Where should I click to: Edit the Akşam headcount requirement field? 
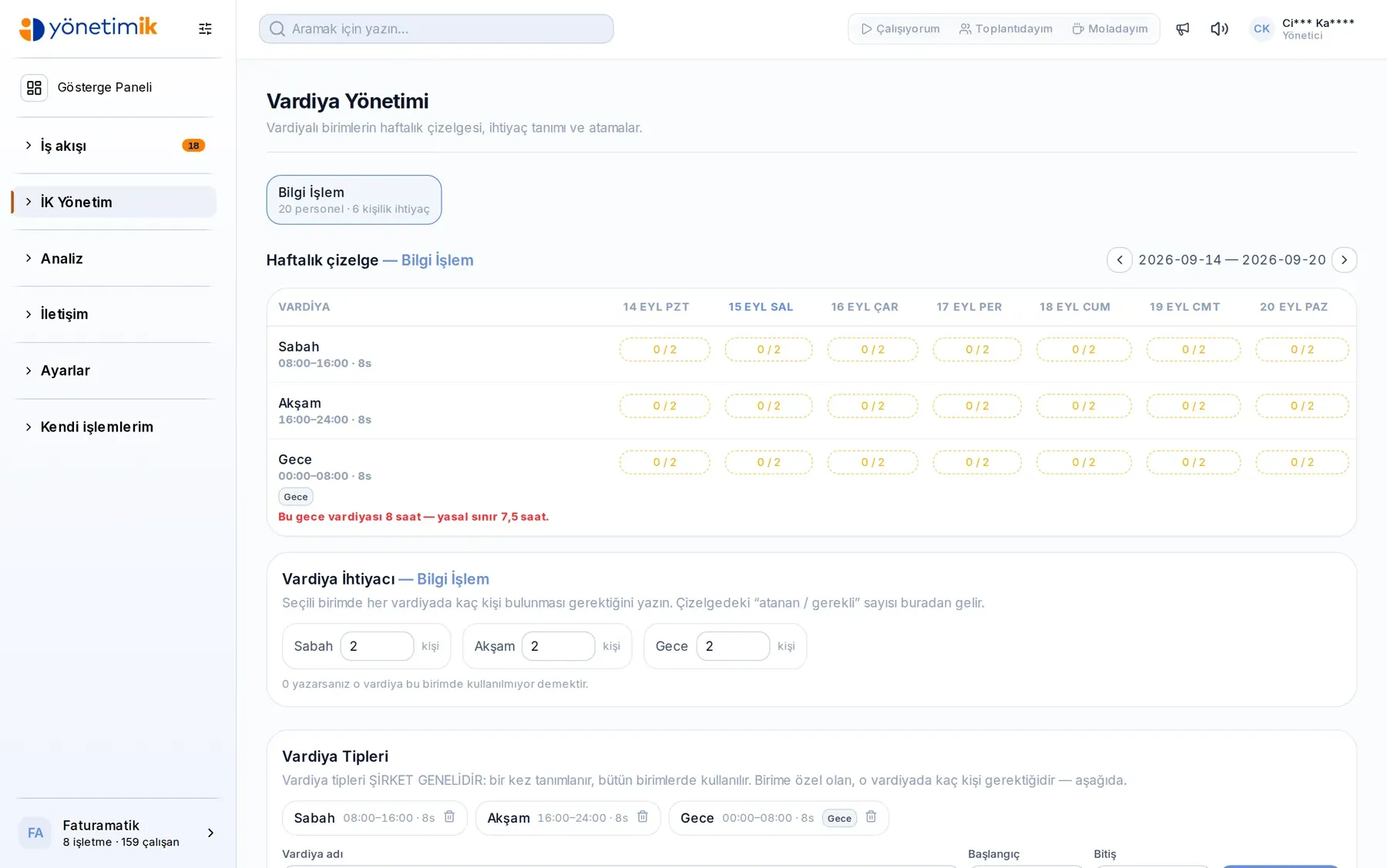coord(558,646)
